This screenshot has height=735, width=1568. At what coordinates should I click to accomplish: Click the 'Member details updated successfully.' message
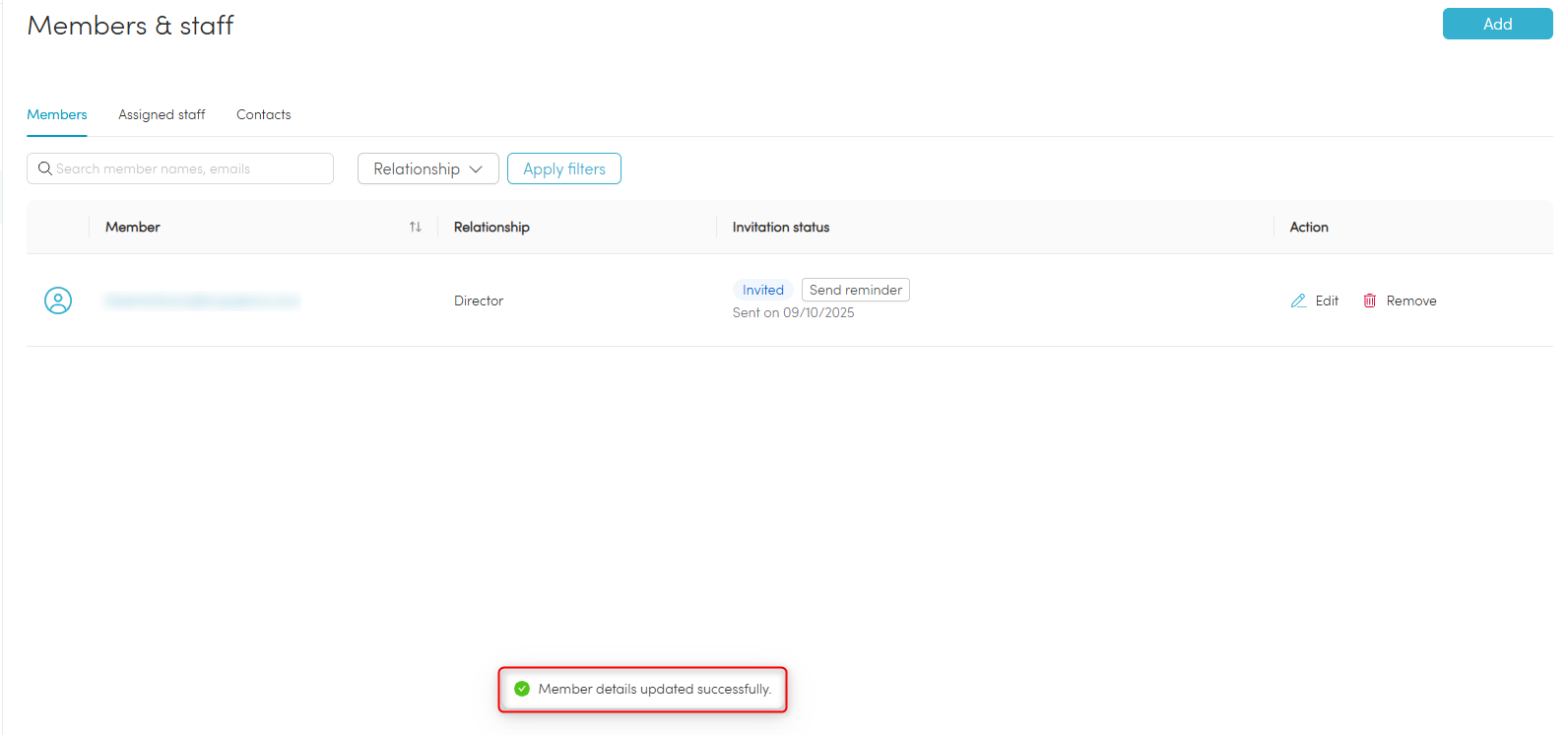pos(655,689)
